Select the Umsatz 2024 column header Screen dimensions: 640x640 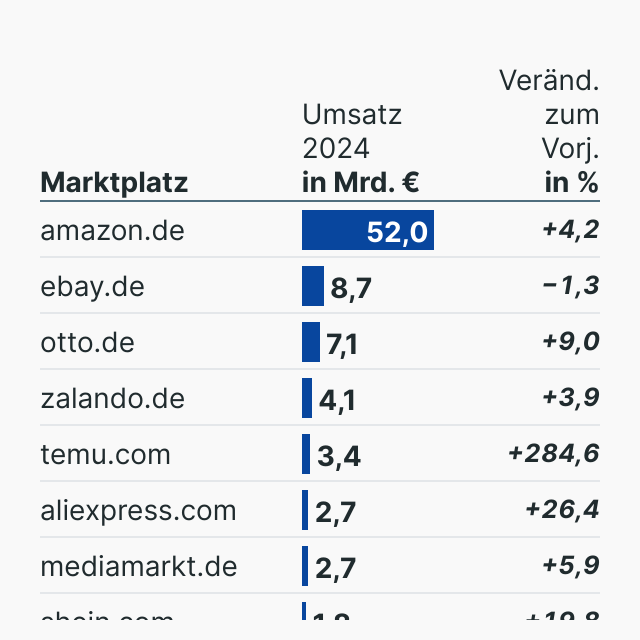coord(360,149)
